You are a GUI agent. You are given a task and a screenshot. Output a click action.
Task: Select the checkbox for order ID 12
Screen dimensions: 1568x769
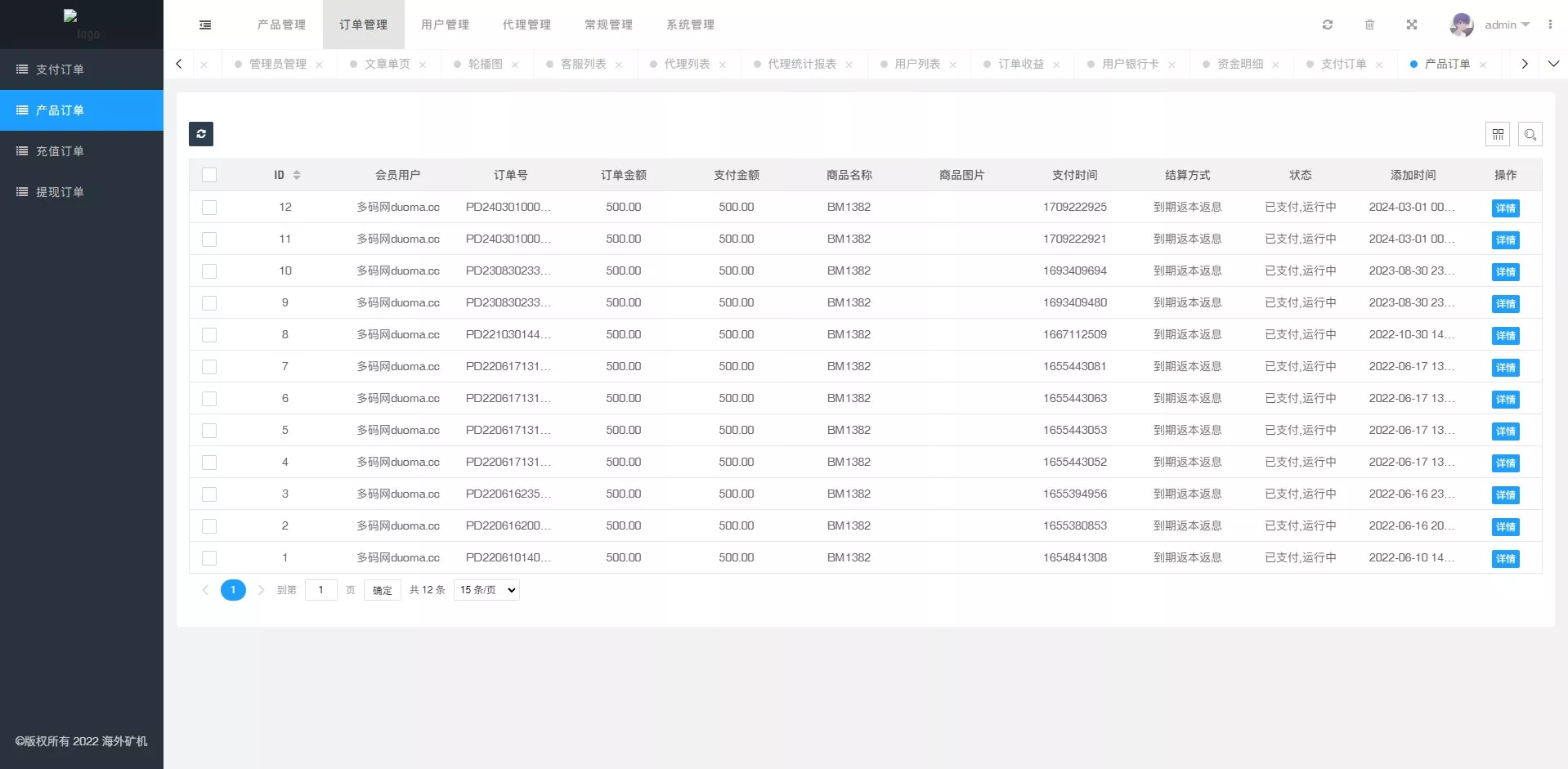pyautogui.click(x=209, y=208)
